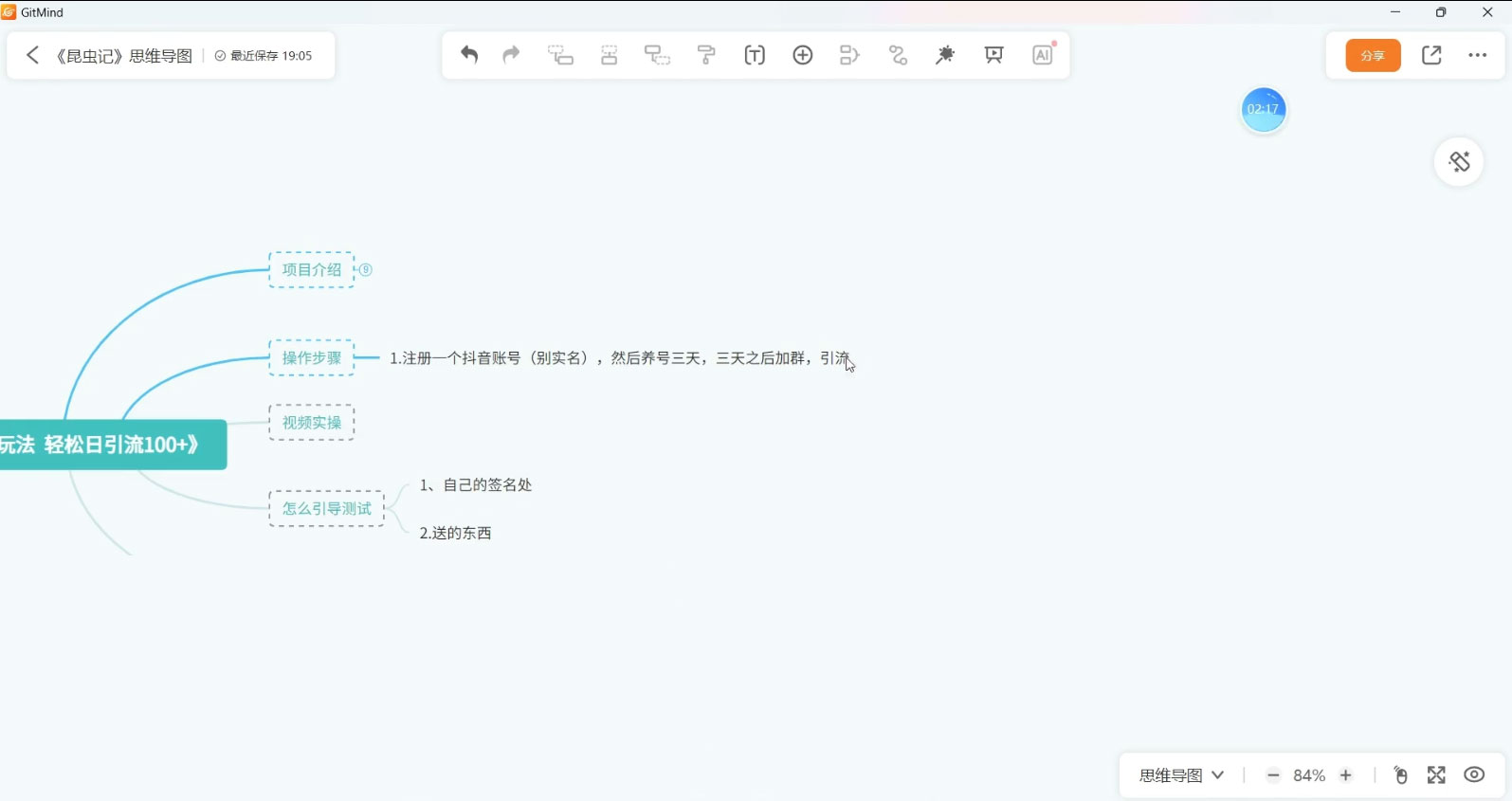Add a summary bracket to nodes
The image size is (1512, 801).
pyautogui.click(x=850, y=55)
